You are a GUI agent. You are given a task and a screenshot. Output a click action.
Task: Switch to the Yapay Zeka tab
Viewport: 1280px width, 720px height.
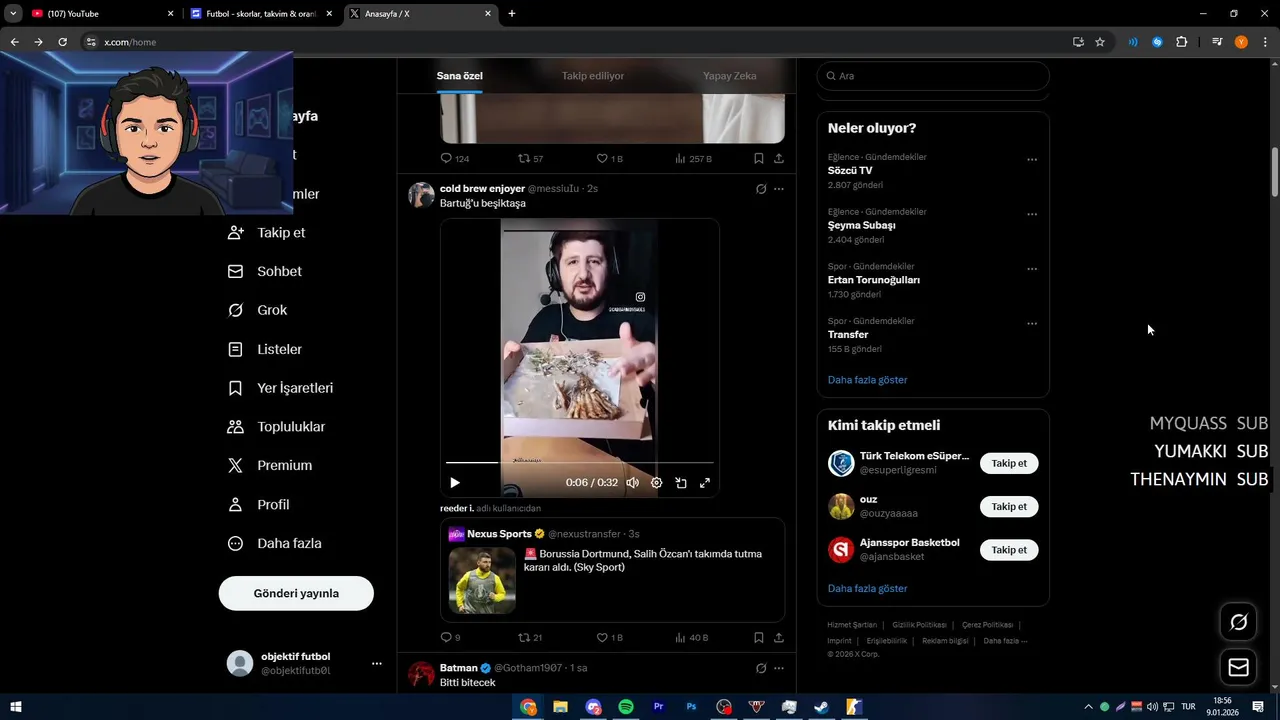point(730,76)
